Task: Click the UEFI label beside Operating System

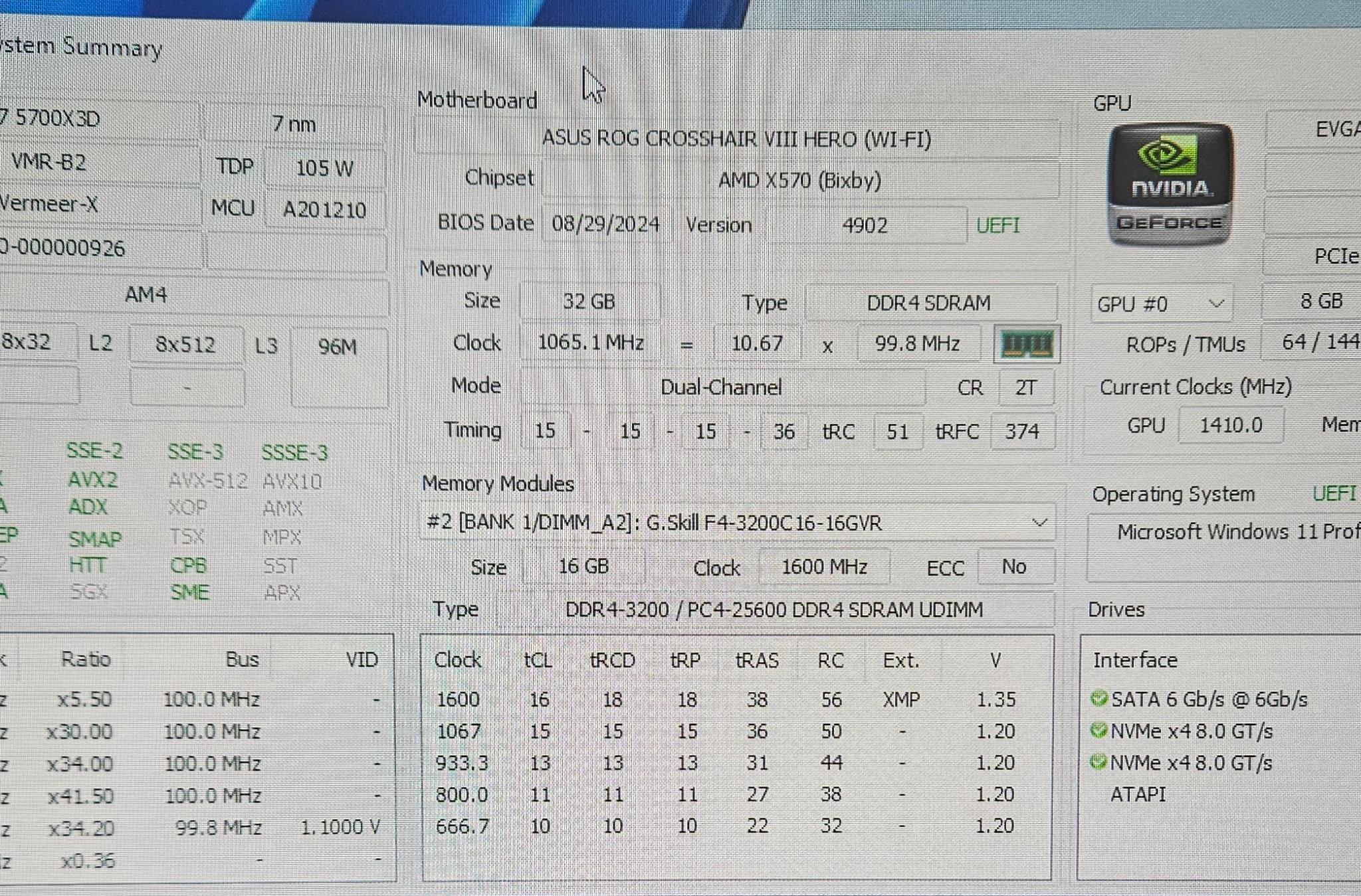Action: [1334, 493]
